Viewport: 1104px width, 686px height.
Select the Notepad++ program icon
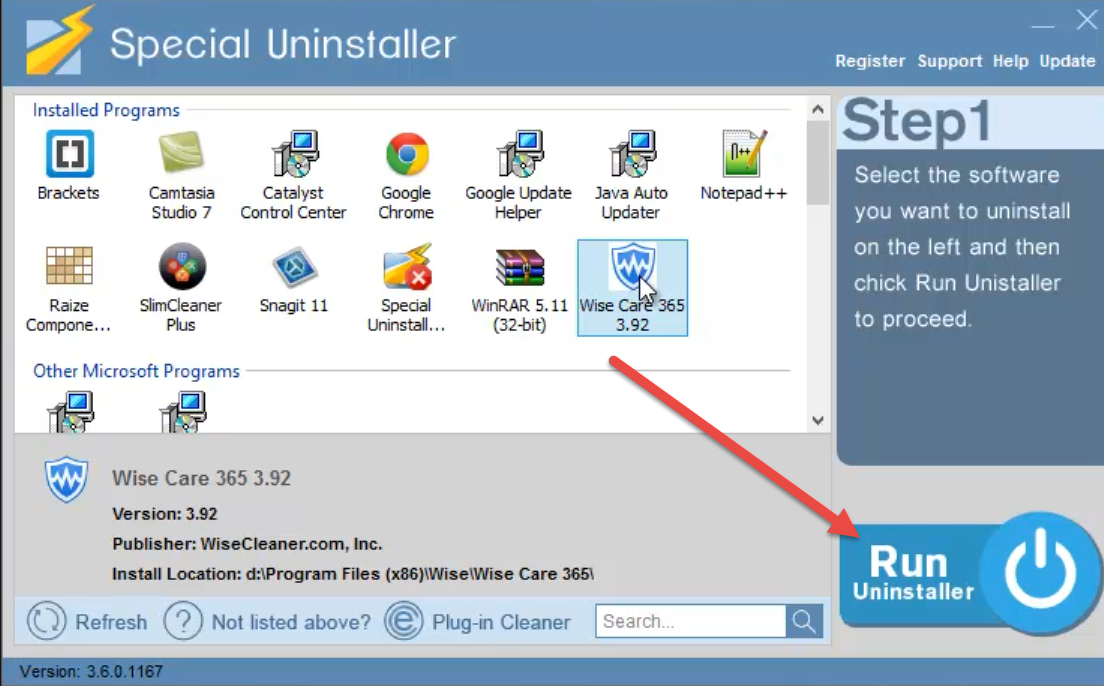pyautogui.click(x=744, y=153)
